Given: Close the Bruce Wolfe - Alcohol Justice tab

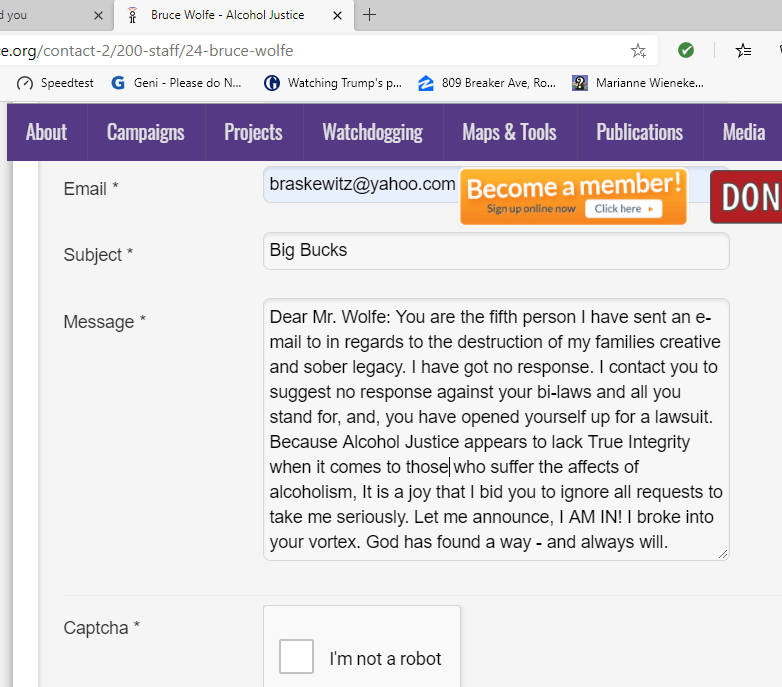Looking at the screenshot, I should tap(337, 15).
